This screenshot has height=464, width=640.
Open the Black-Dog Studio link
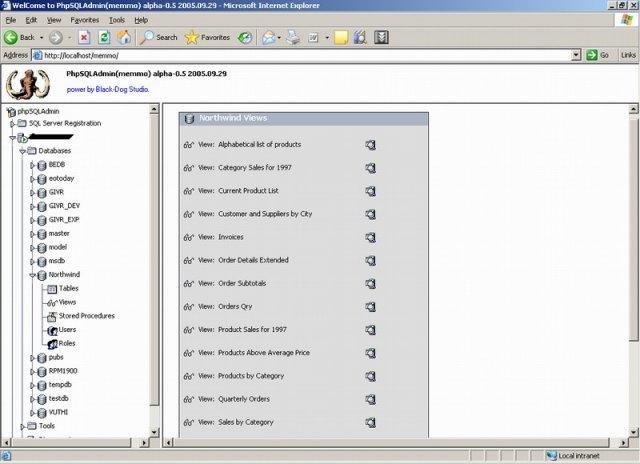coord(122,89)
